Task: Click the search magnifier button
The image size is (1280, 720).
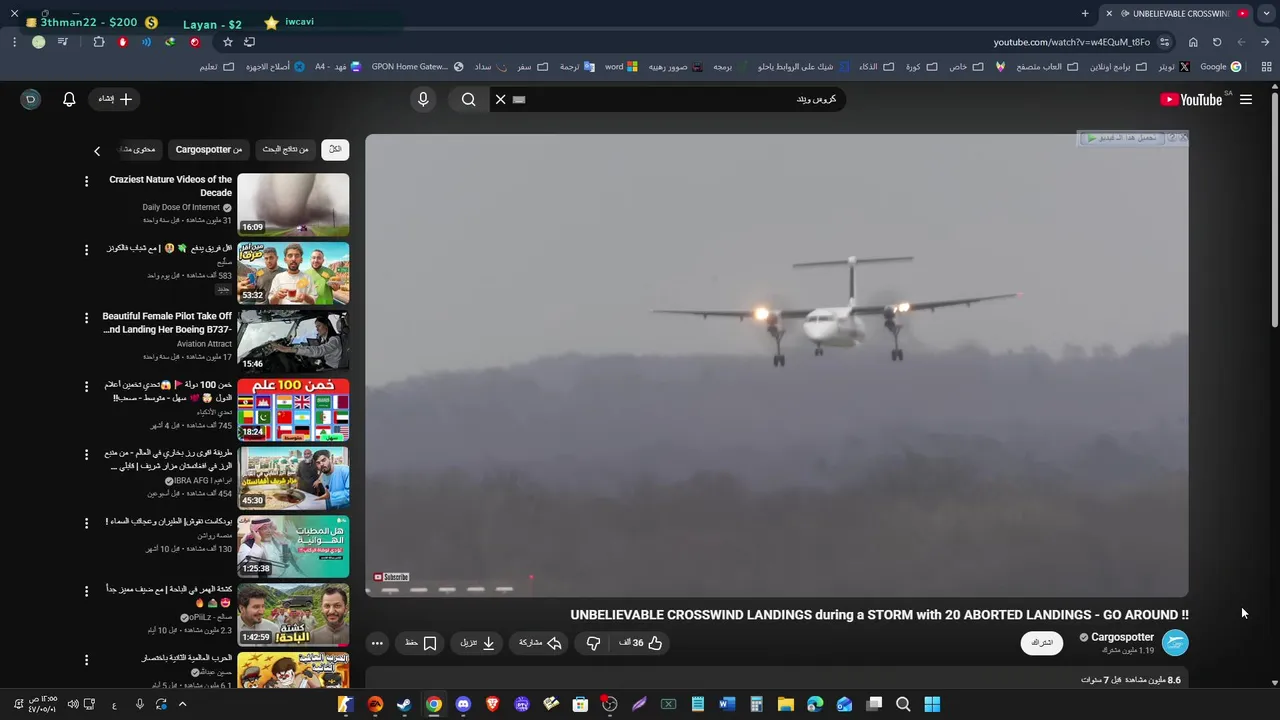Action: tap(468, 99)
